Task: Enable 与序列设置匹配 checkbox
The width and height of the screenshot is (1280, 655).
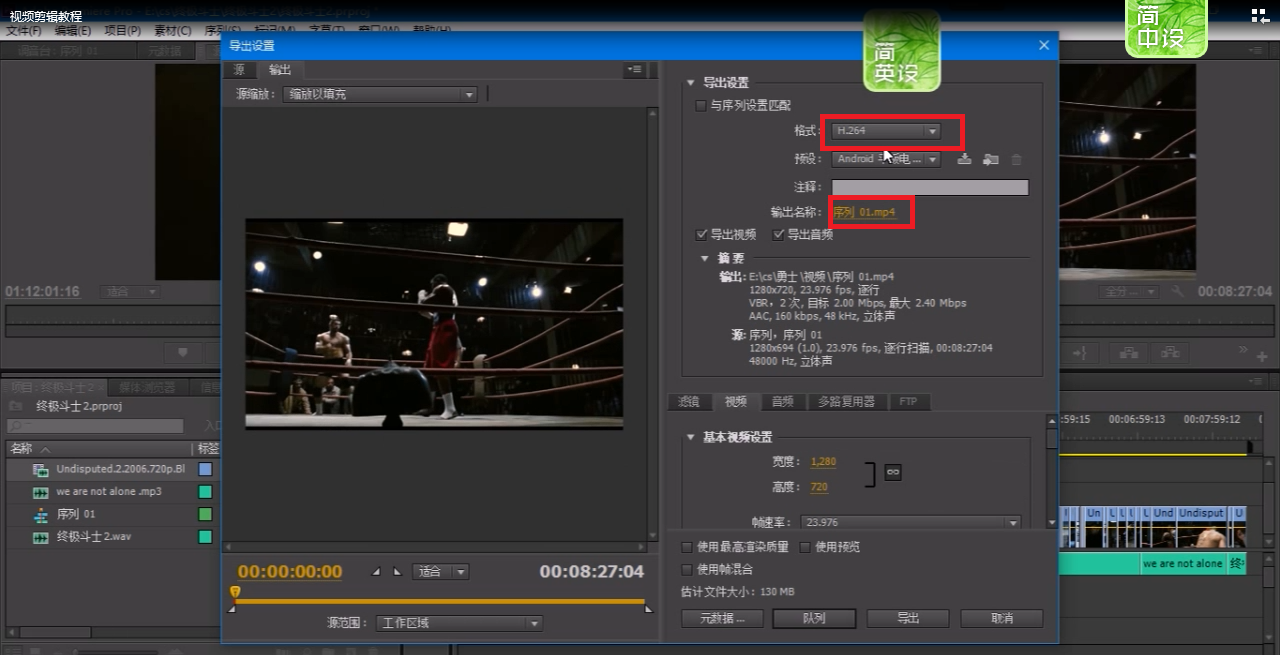Action: click(701, 105)
